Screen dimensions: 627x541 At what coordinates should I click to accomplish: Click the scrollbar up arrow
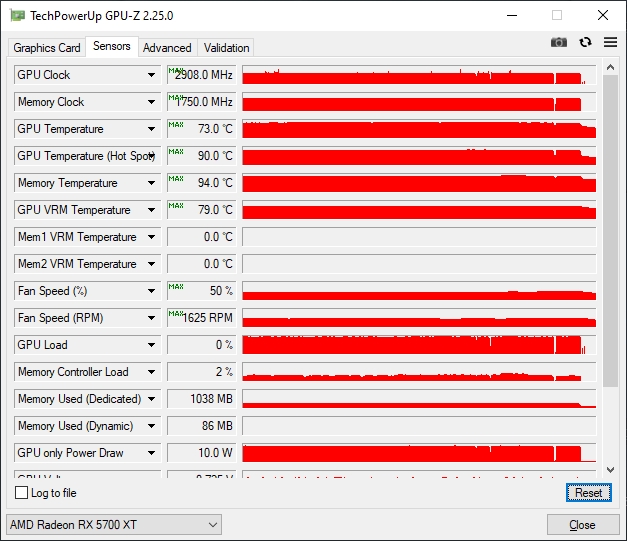610,67
